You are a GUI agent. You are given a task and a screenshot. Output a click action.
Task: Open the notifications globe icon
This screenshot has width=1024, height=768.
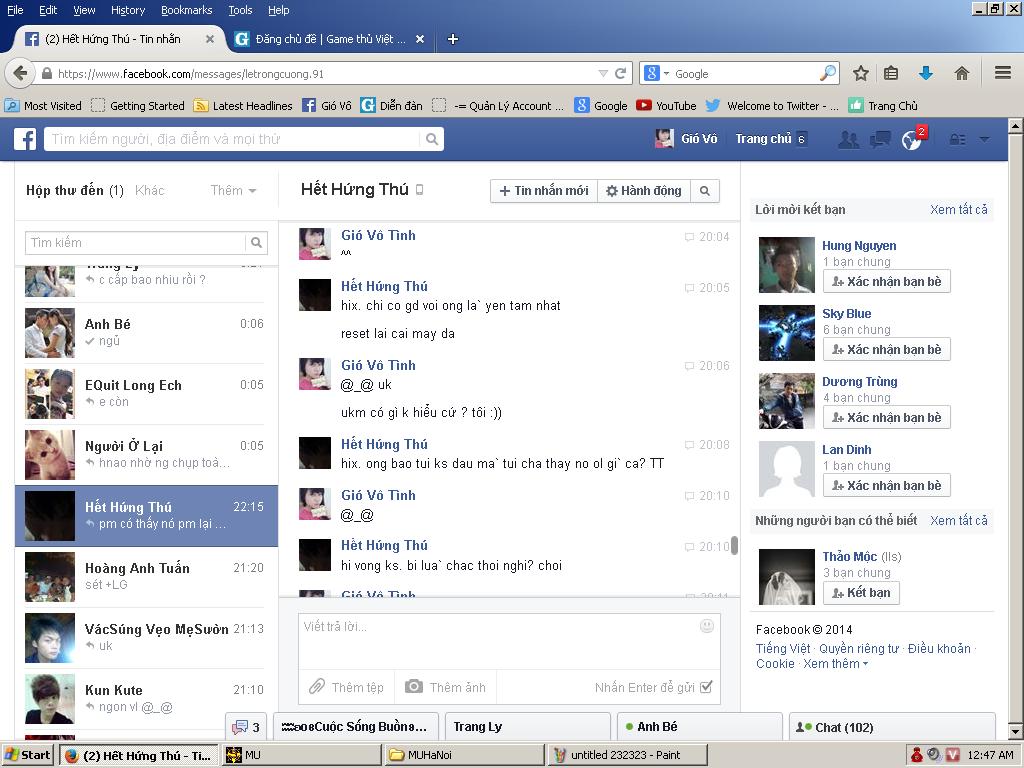point(911,140)
